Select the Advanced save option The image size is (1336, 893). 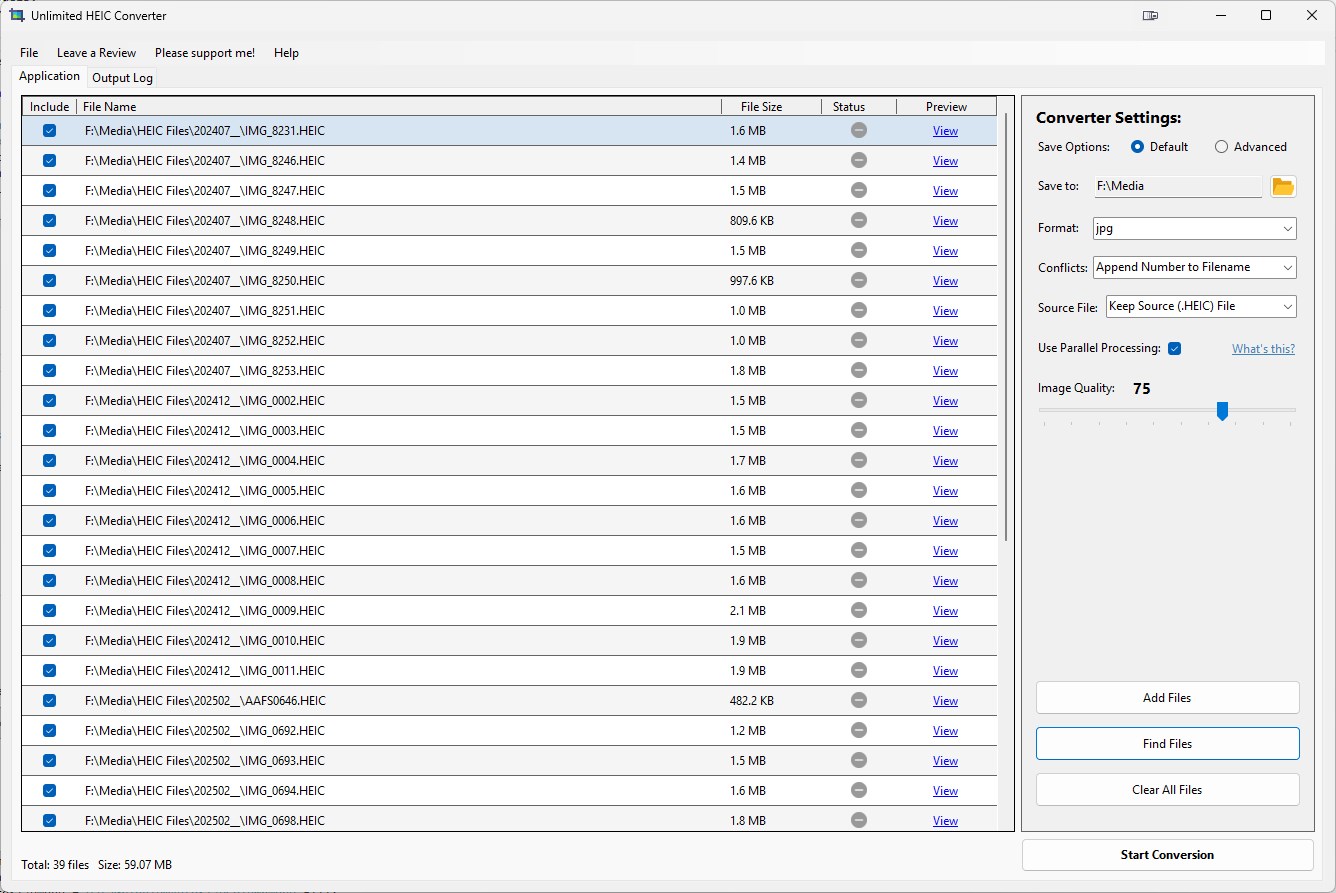[x=1220, y=146]
